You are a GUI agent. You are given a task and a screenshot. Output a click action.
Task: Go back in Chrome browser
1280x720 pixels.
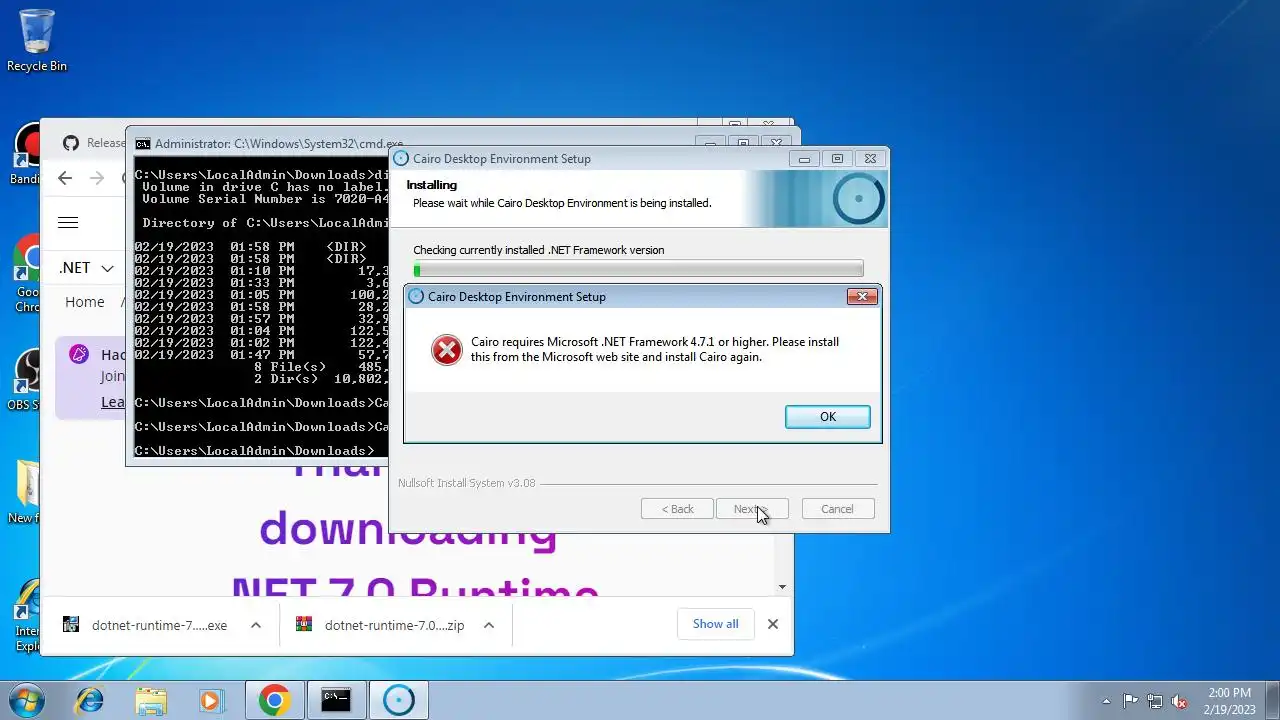pos(65,178)
